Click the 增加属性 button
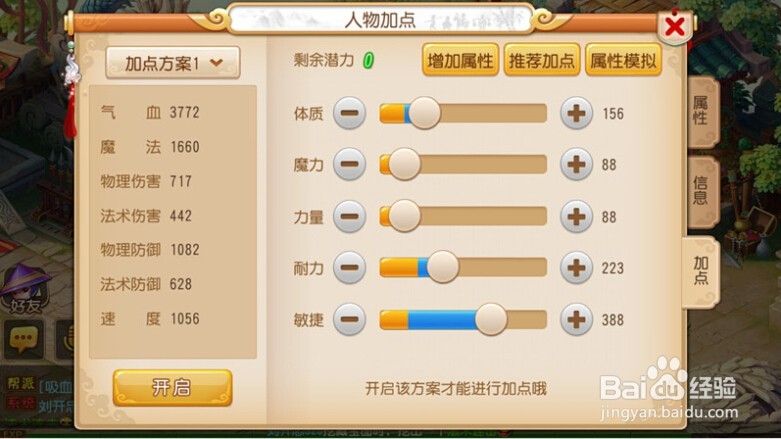Screen dimensions: 781x439 tap(460, 60)
